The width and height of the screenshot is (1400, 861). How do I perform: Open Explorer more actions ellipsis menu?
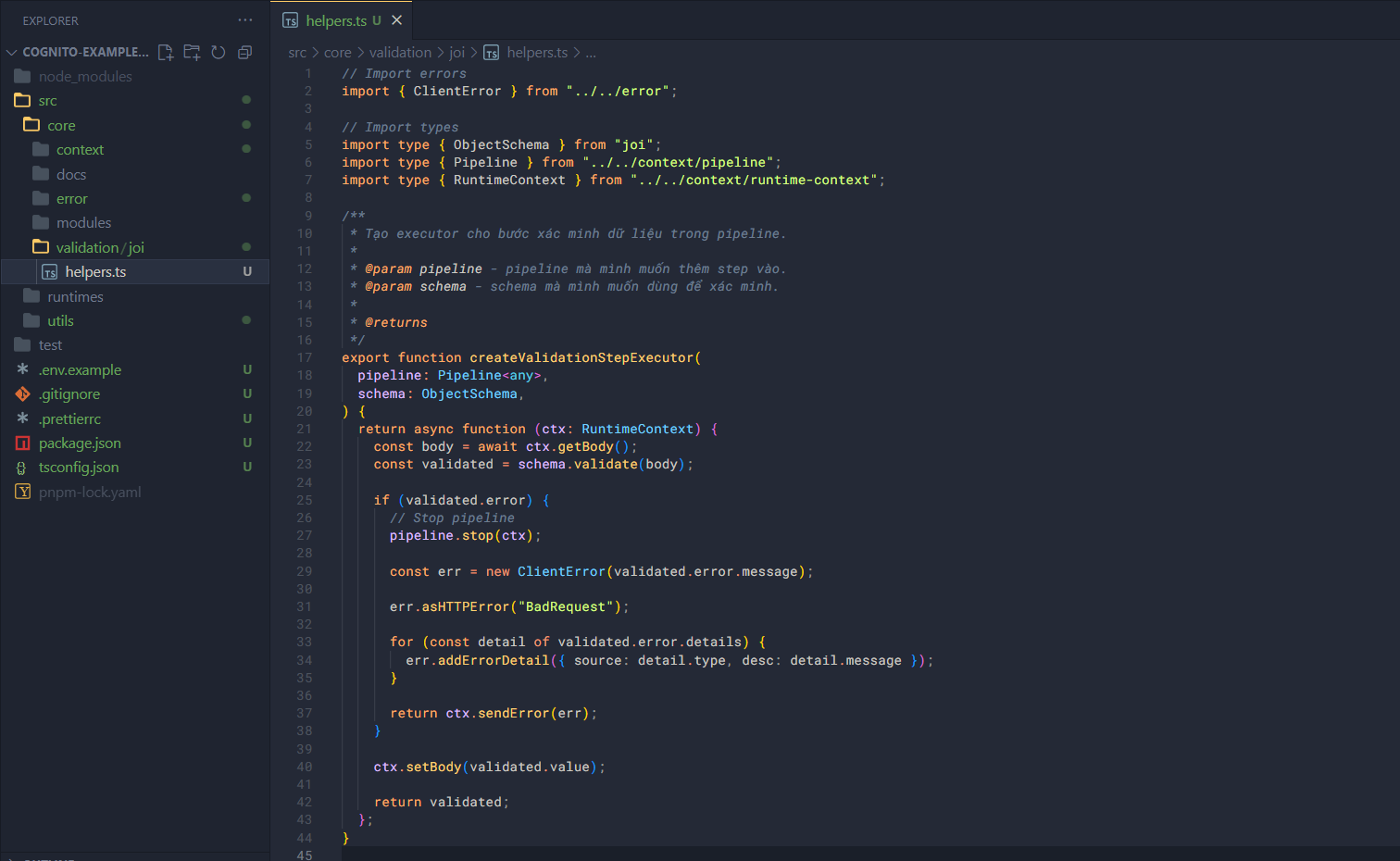click(x=244, y=20)
